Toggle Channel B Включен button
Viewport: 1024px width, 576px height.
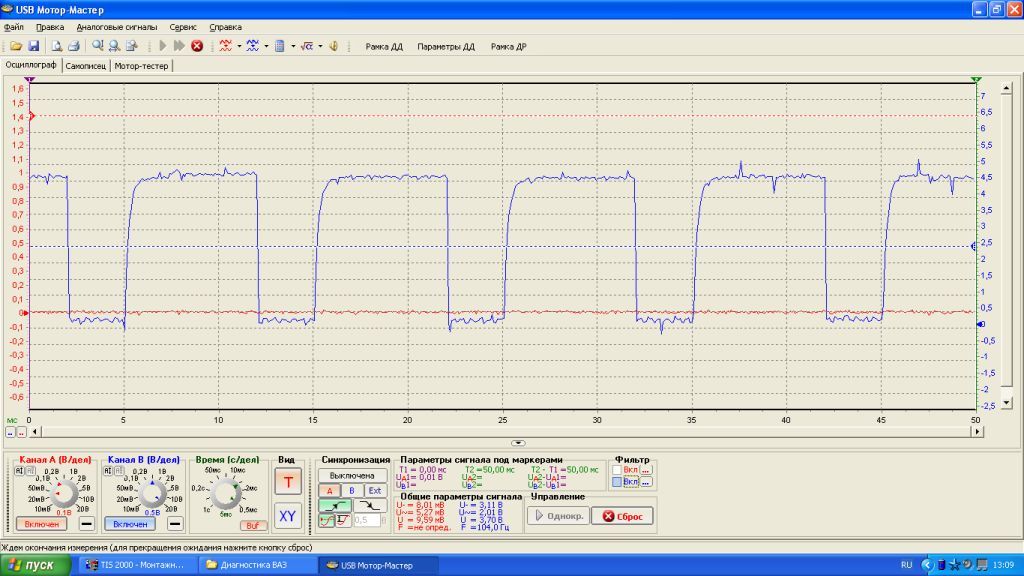tap(130, 524)
